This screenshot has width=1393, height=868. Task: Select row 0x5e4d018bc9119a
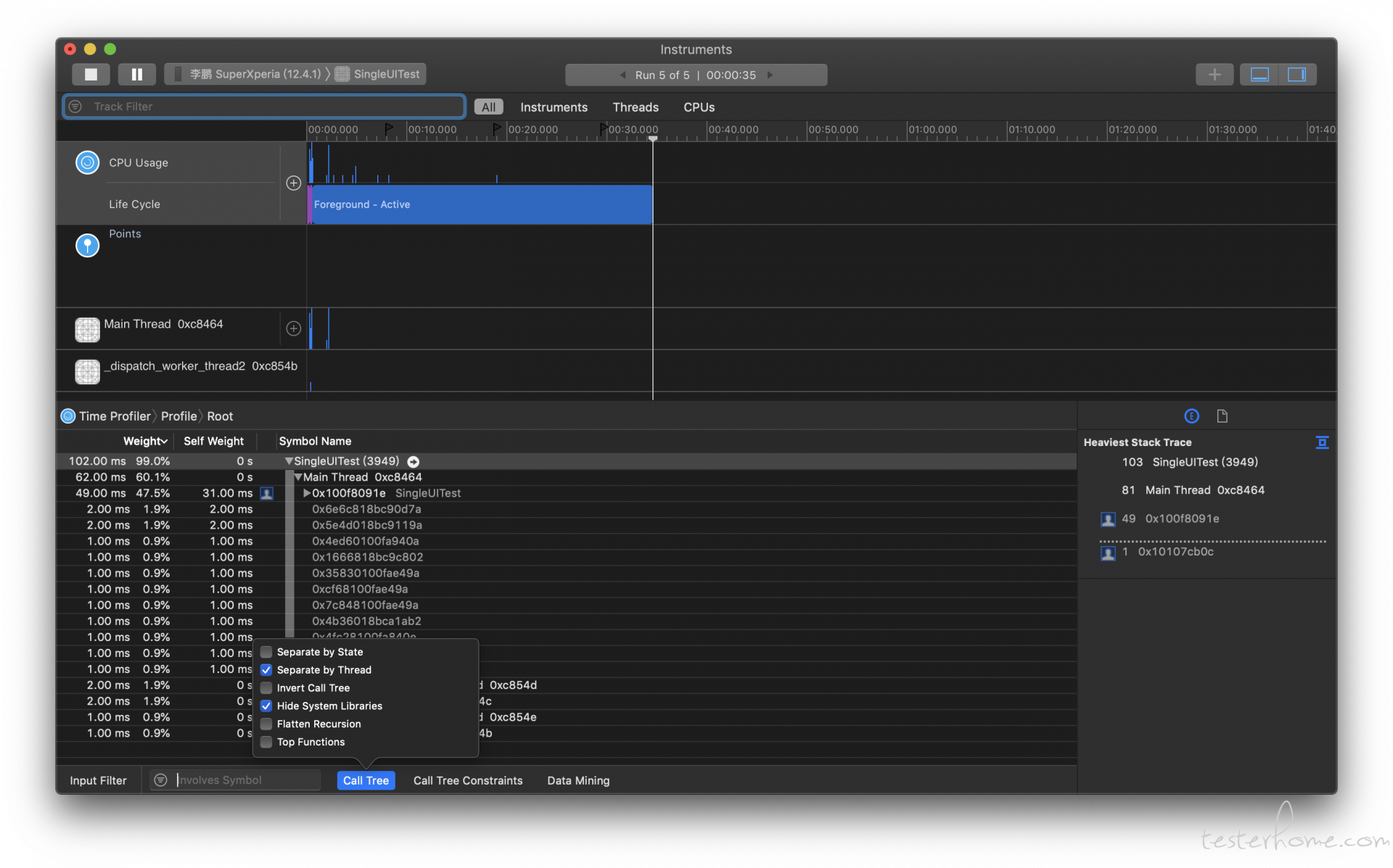click(x=566, y=525)
